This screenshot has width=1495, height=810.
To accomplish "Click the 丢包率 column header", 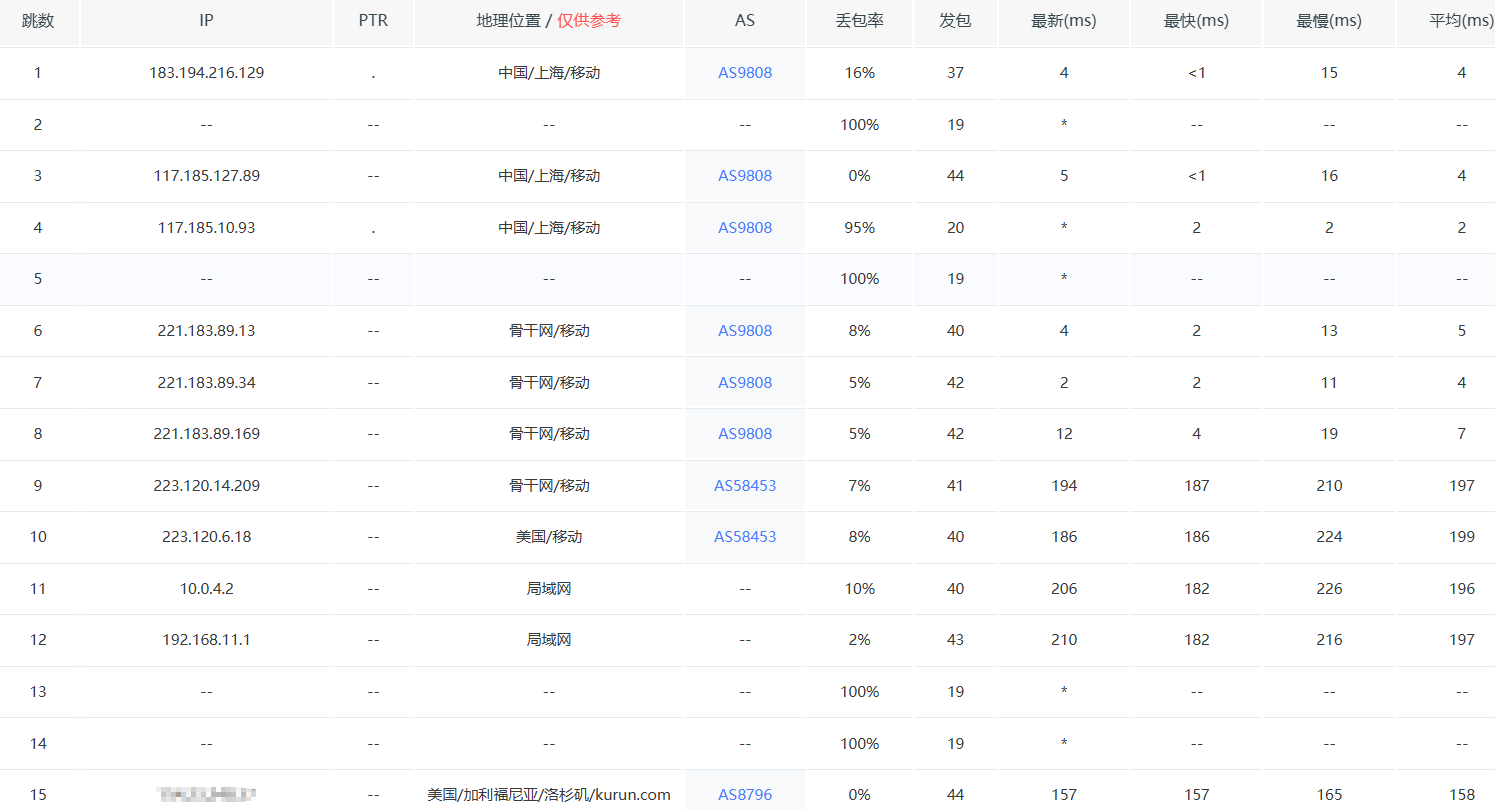I will point(860,21).
